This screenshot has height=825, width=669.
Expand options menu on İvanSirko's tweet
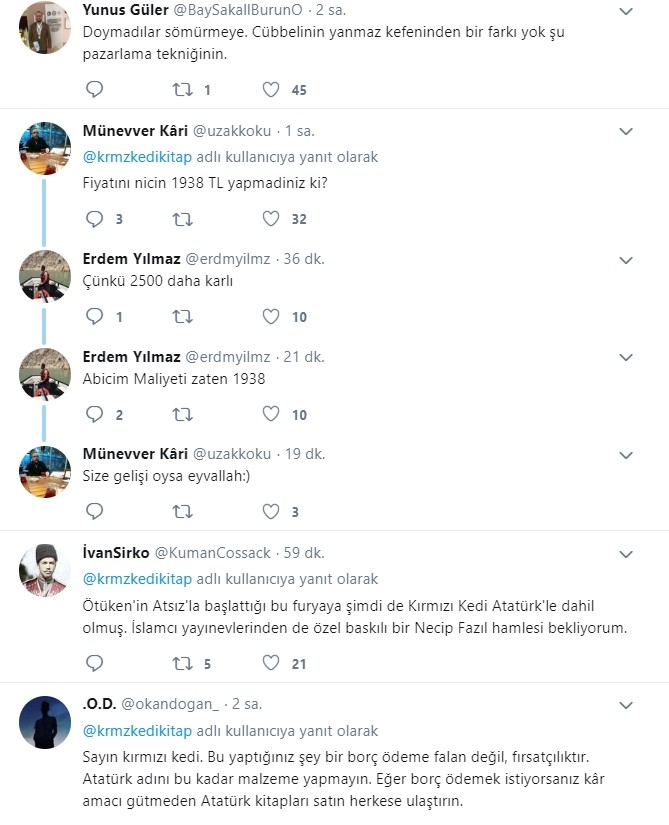(626, 552)
